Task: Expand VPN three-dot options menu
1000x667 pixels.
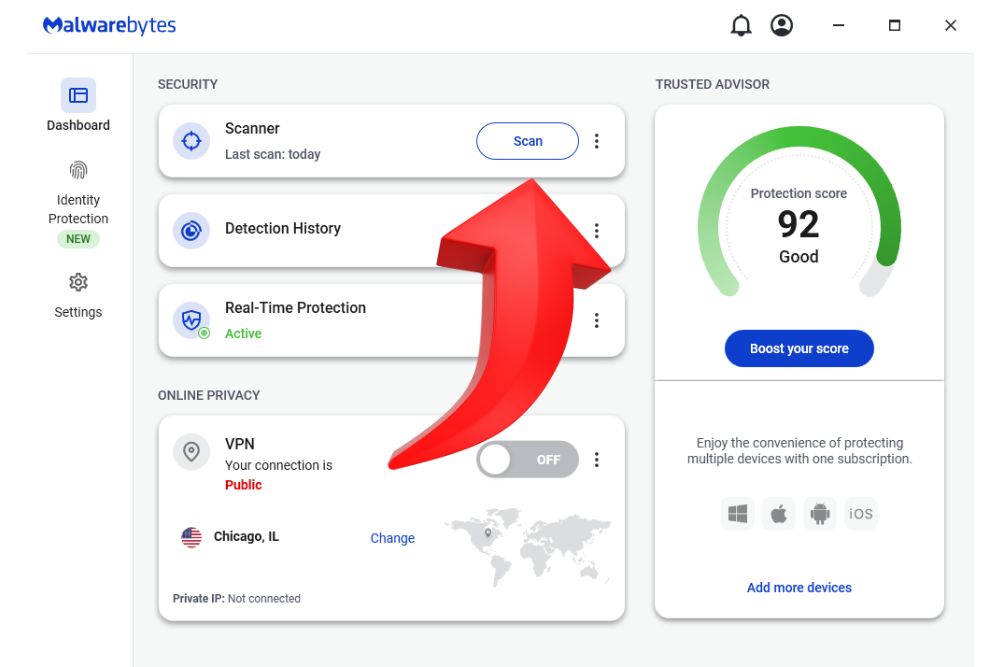Action: pos(597,460)
